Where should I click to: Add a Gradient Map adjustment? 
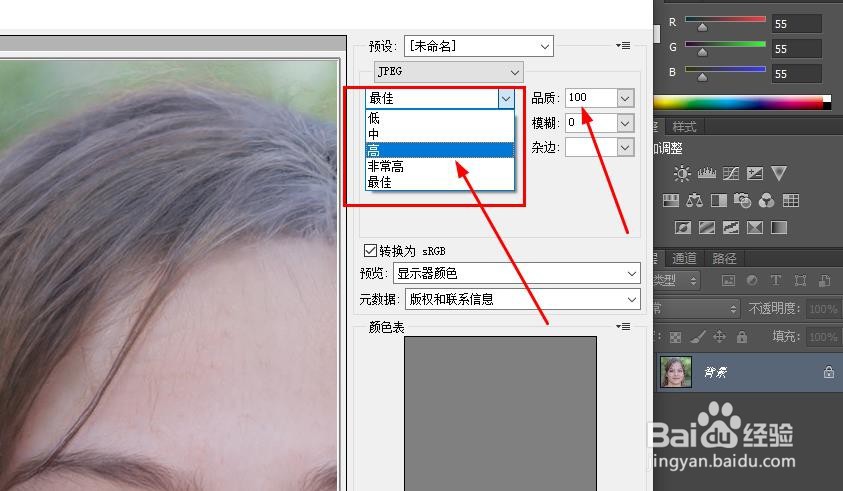pyautogui.click(x=778, y=227)
